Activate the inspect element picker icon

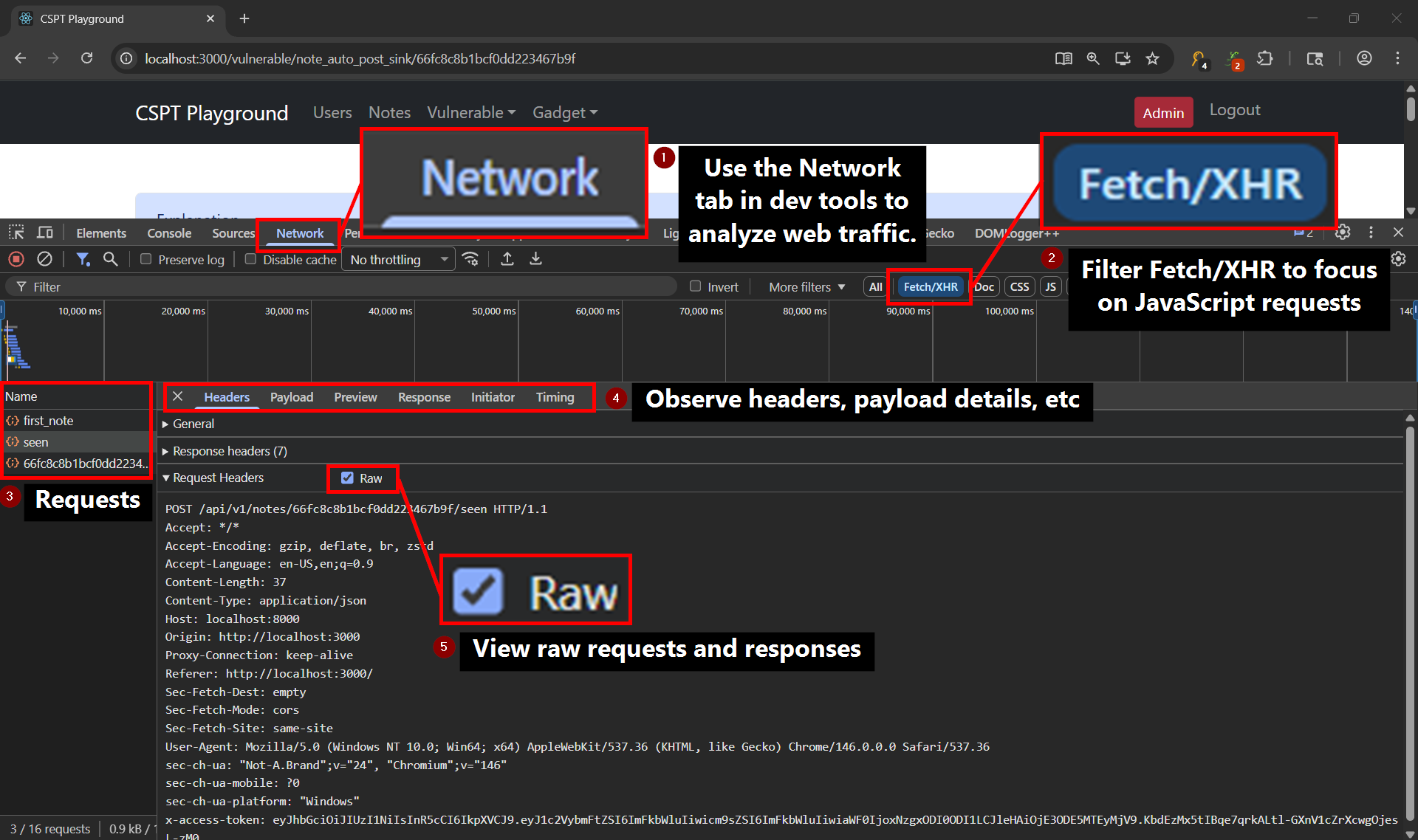coord(16,233)
